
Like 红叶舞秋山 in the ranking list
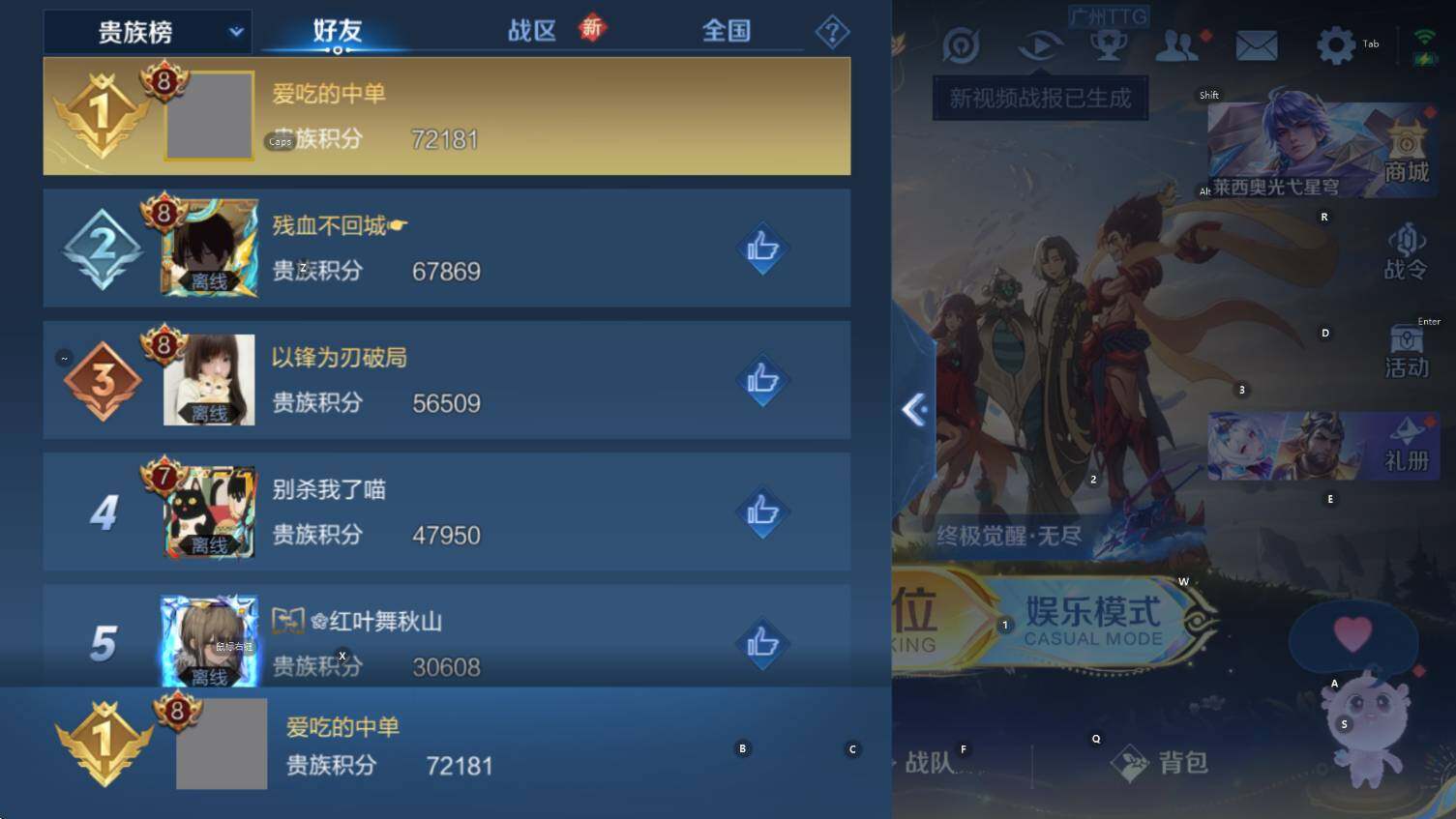point(762,643)
